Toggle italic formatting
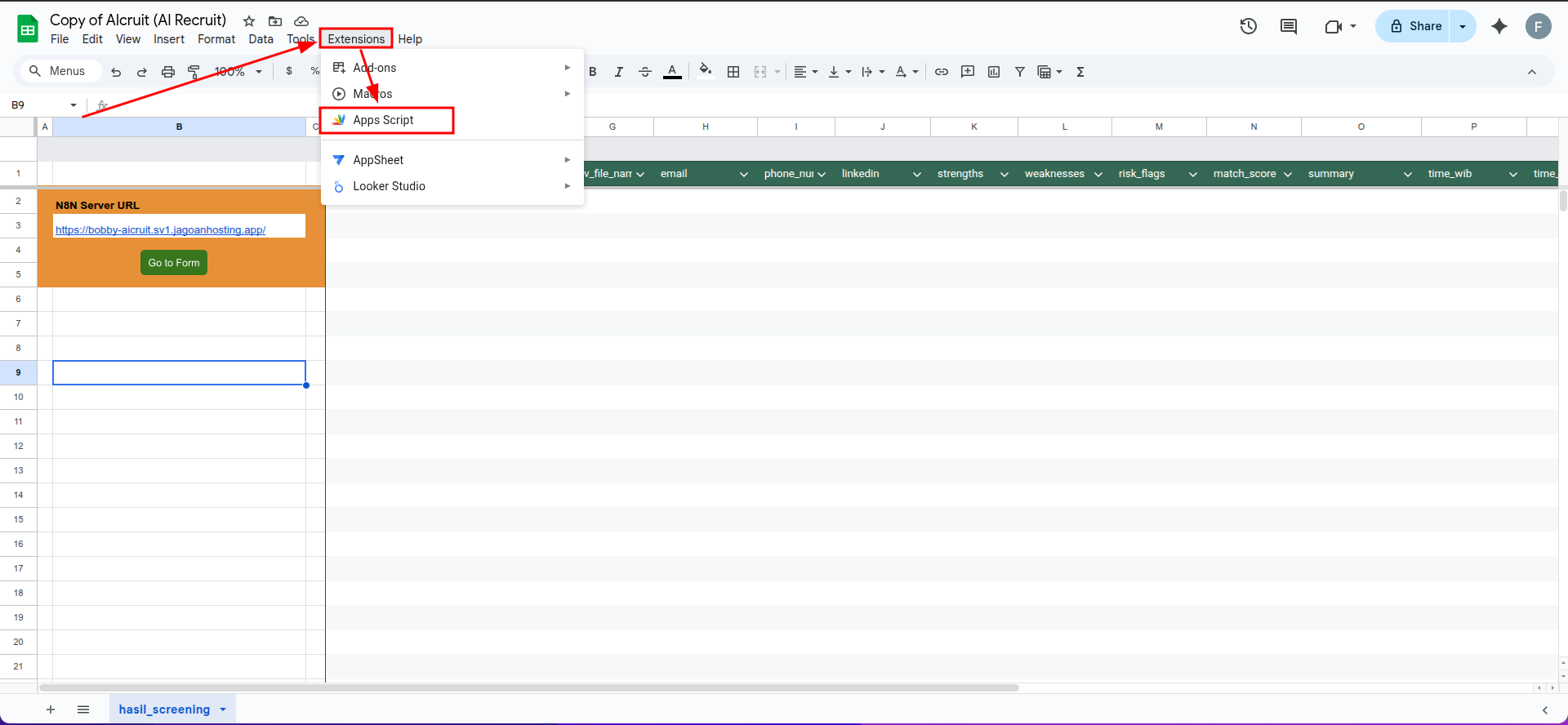 (619, 72)
